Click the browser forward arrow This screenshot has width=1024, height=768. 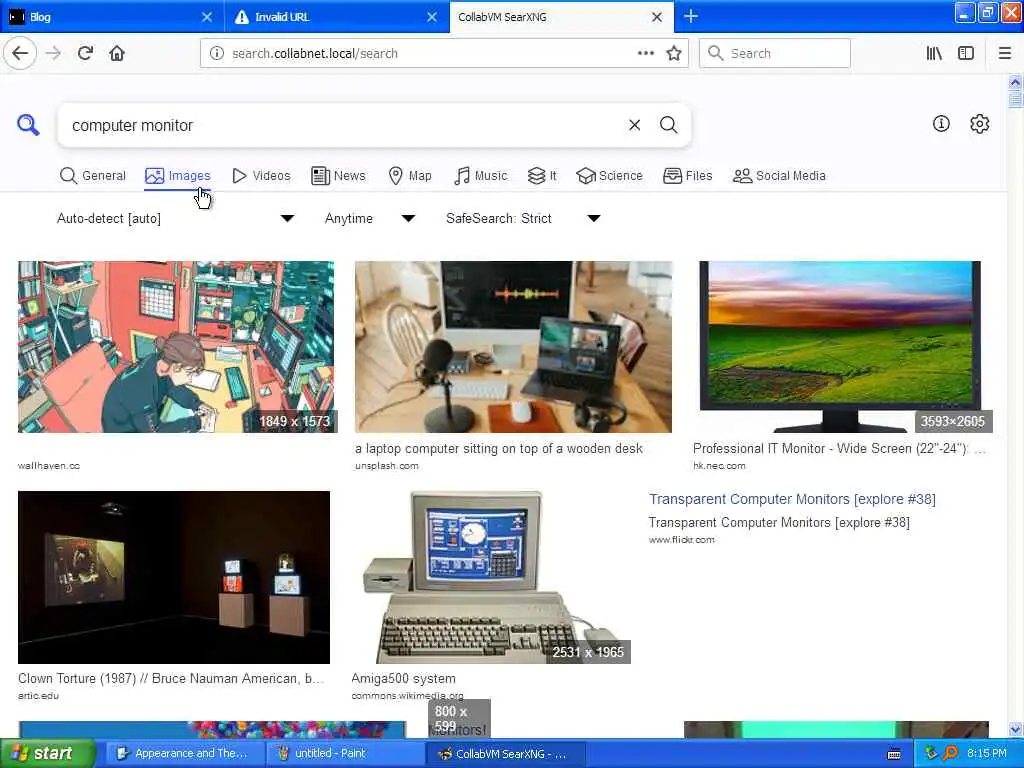(54, 53)
